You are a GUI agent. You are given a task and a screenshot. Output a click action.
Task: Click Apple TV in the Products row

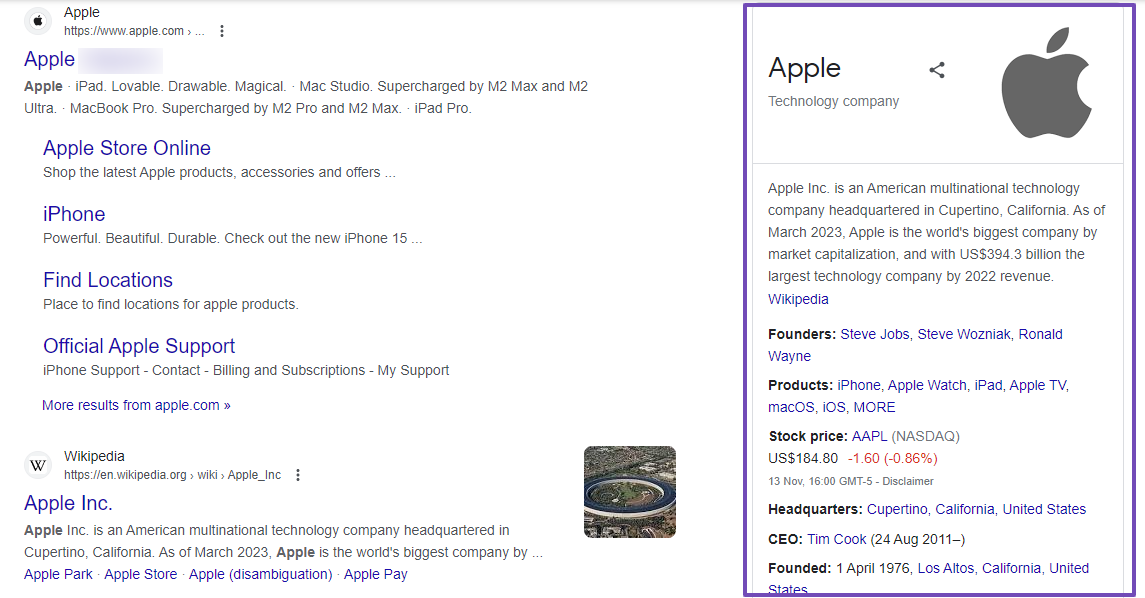tap(1038, 386)
